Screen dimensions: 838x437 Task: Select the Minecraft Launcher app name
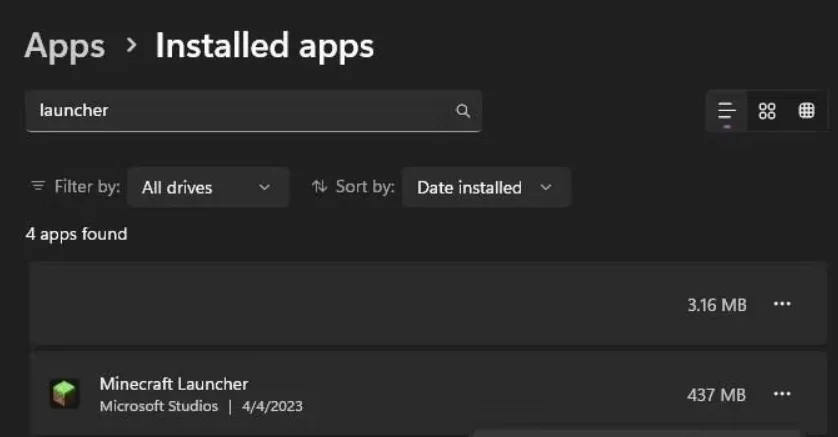pyautogui.click(x=174, y=384)
